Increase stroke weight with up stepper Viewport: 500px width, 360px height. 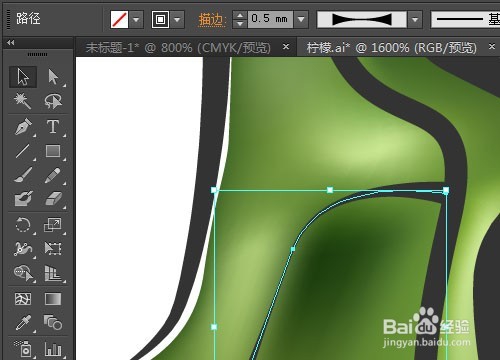pyautogui.click(x=240, y=15)
